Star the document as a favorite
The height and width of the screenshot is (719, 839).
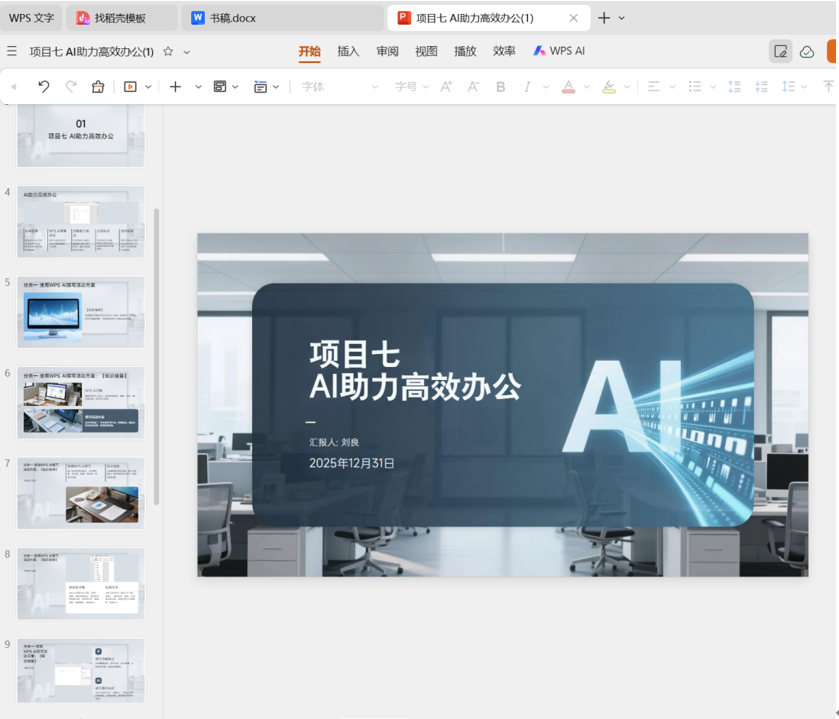(168, 51)
